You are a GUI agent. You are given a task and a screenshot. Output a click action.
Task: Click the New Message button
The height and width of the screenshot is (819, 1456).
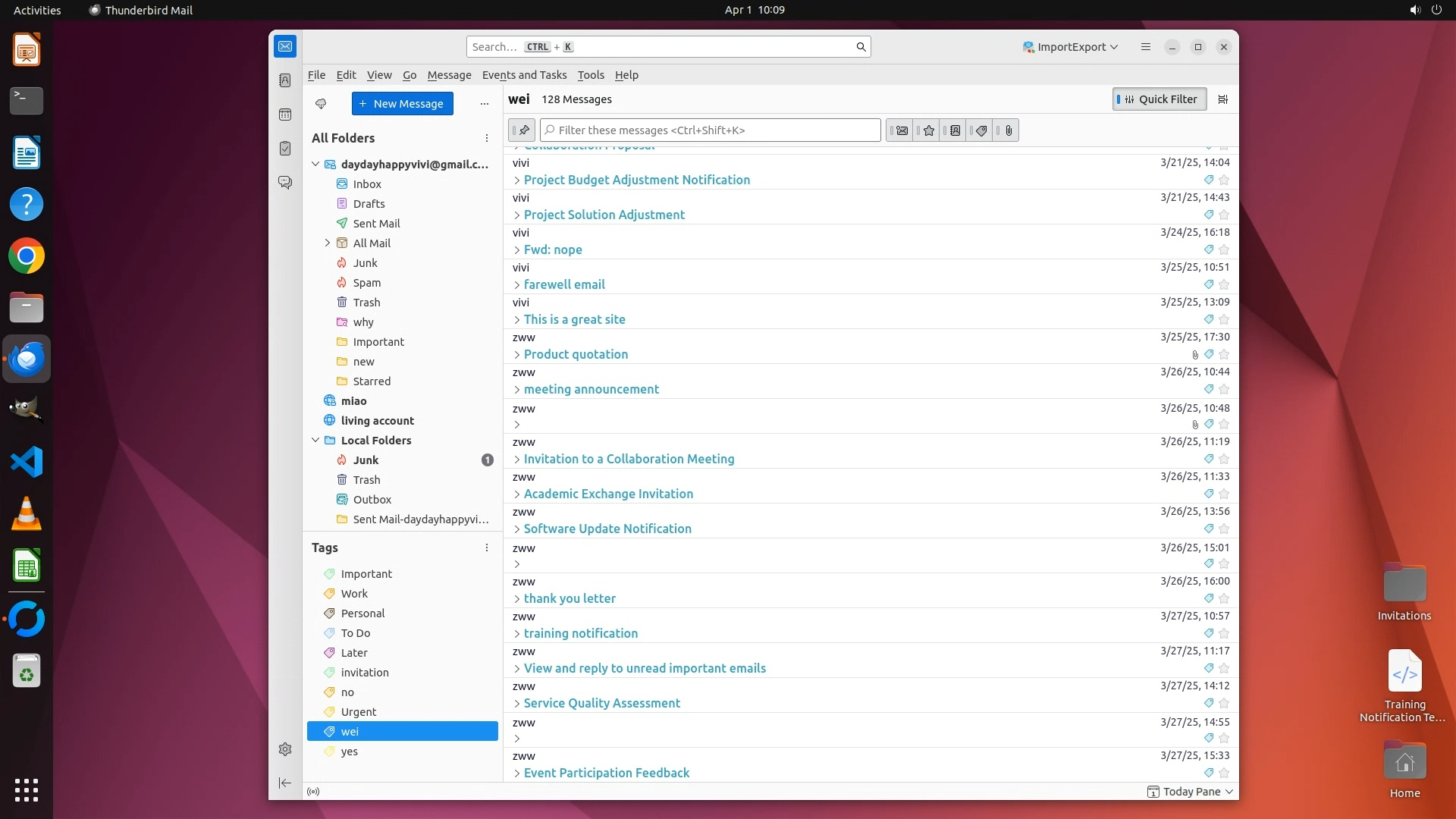tap(402, 104)
